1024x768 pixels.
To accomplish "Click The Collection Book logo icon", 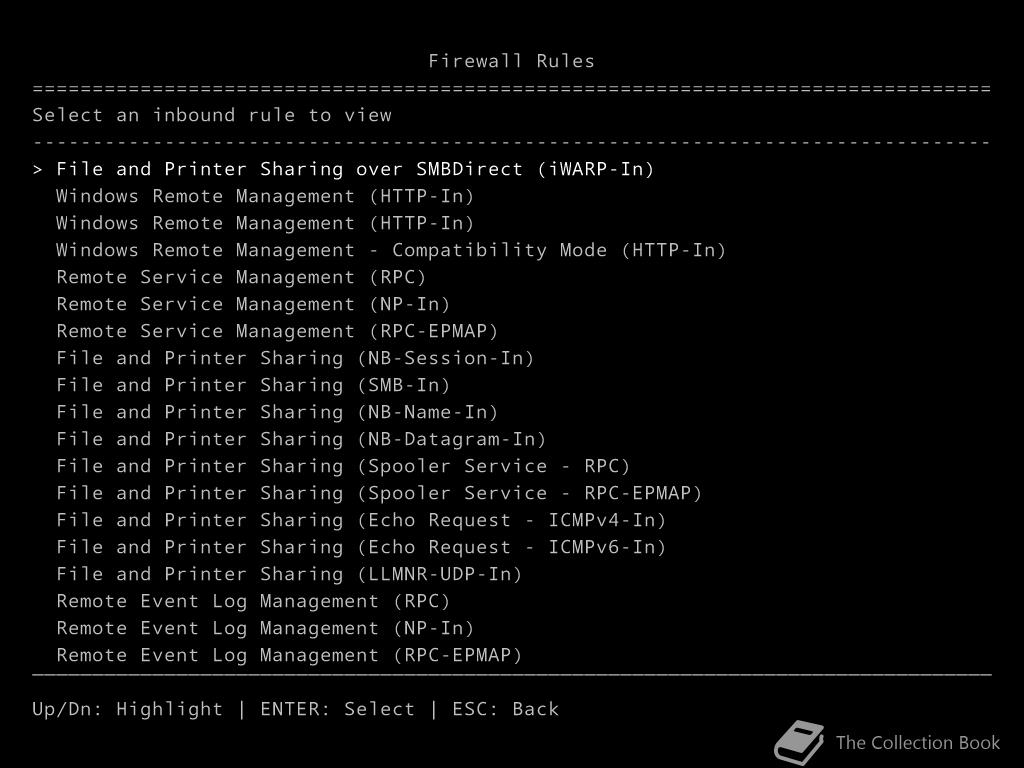I will point(799,743).
